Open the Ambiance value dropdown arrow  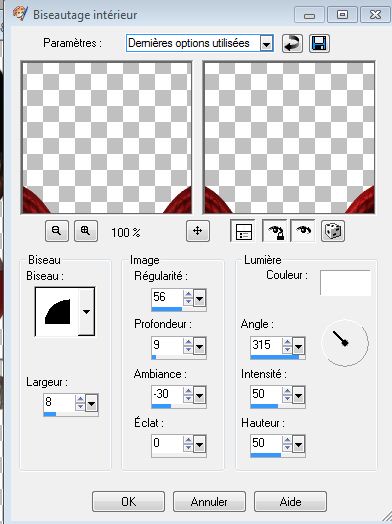point(200,395)
